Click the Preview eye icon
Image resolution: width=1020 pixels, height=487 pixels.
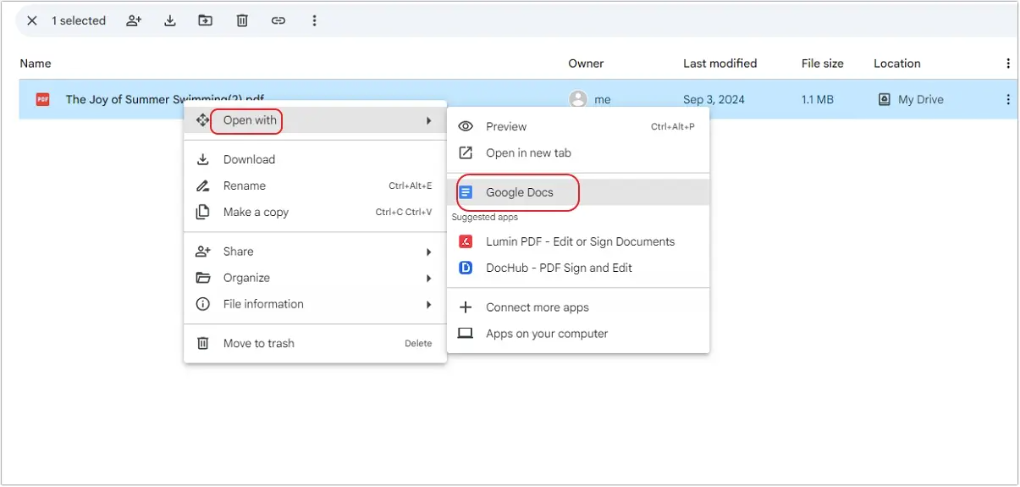point(465,127)
